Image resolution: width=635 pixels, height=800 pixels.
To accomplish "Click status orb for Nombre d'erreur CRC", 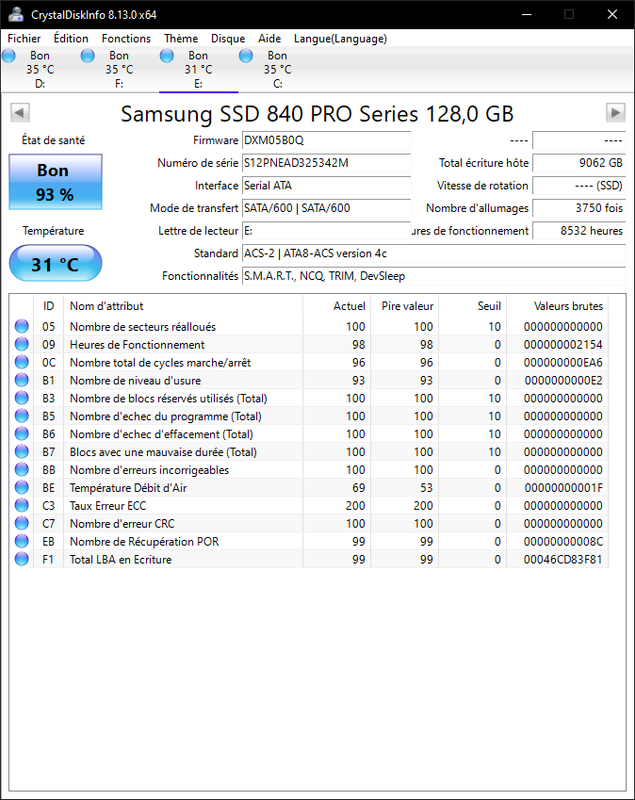I will point(21,523).
